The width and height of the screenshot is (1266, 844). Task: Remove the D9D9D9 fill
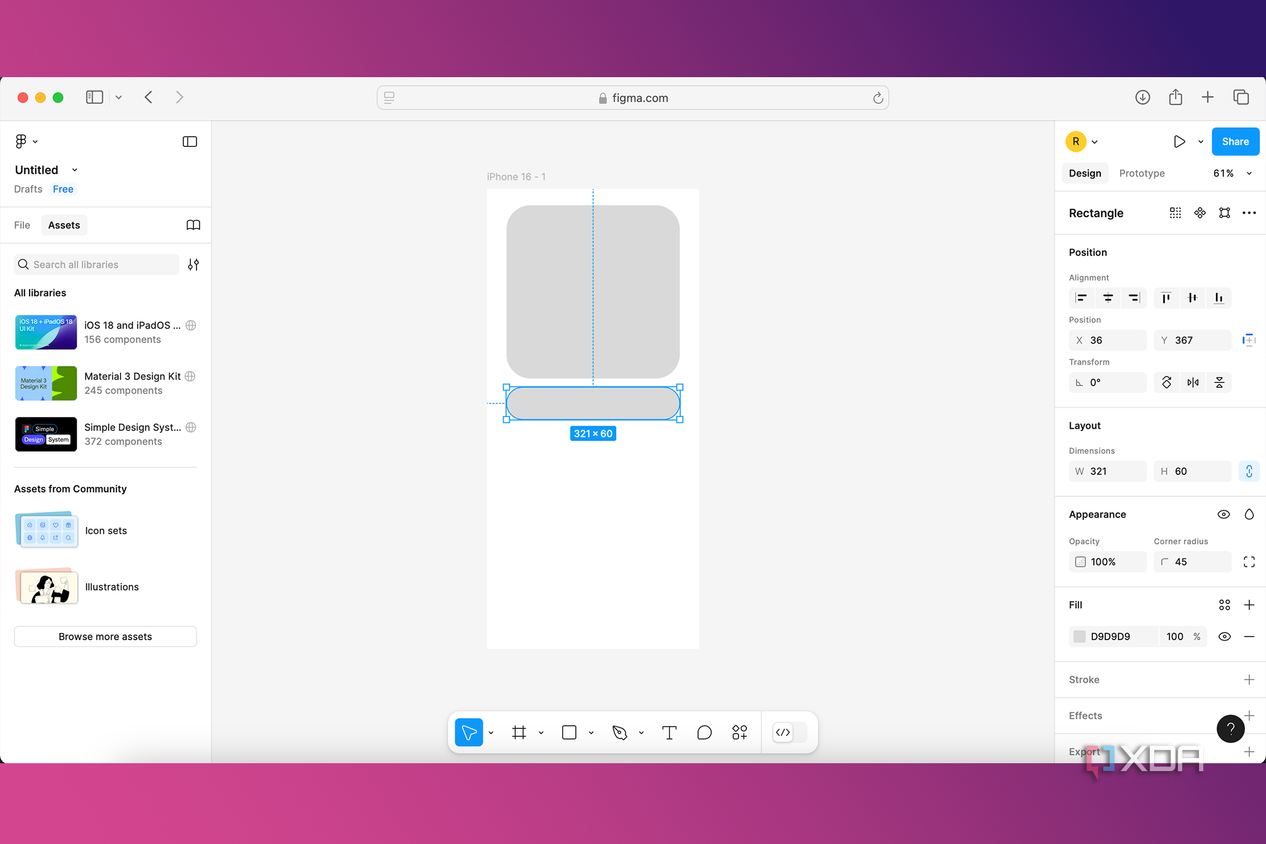click(1249, 636)
